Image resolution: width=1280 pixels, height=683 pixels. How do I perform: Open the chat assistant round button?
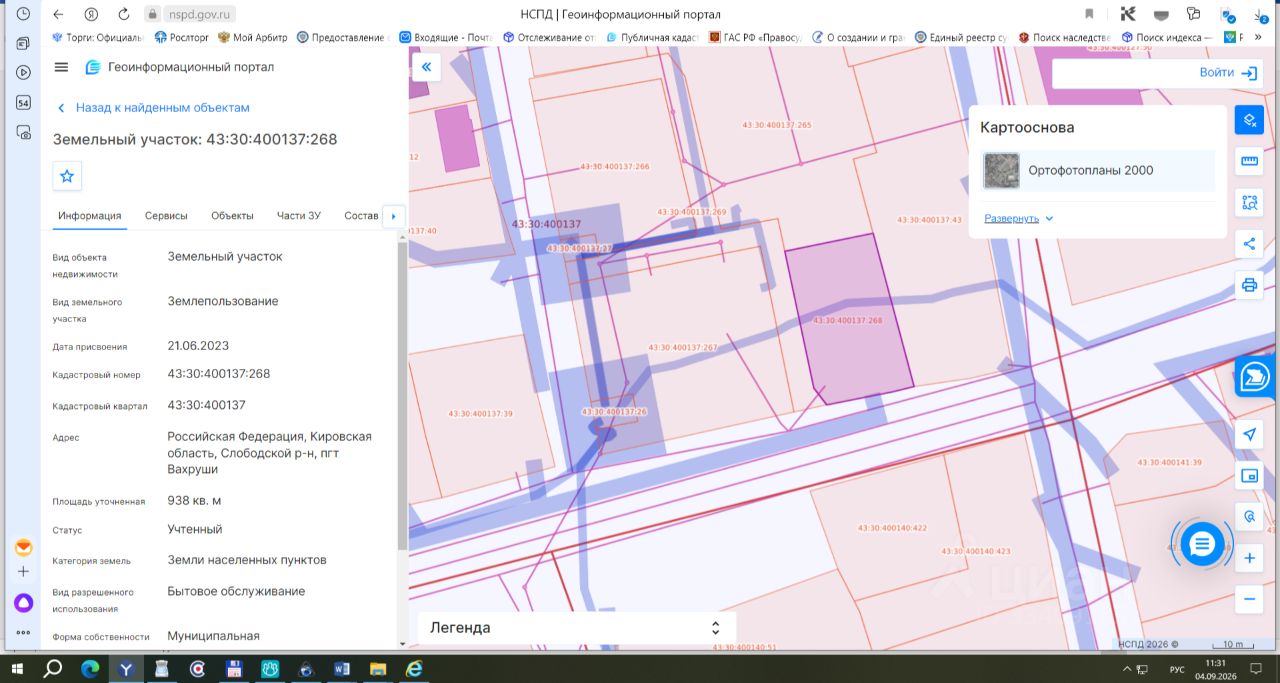click(1202, 544)
